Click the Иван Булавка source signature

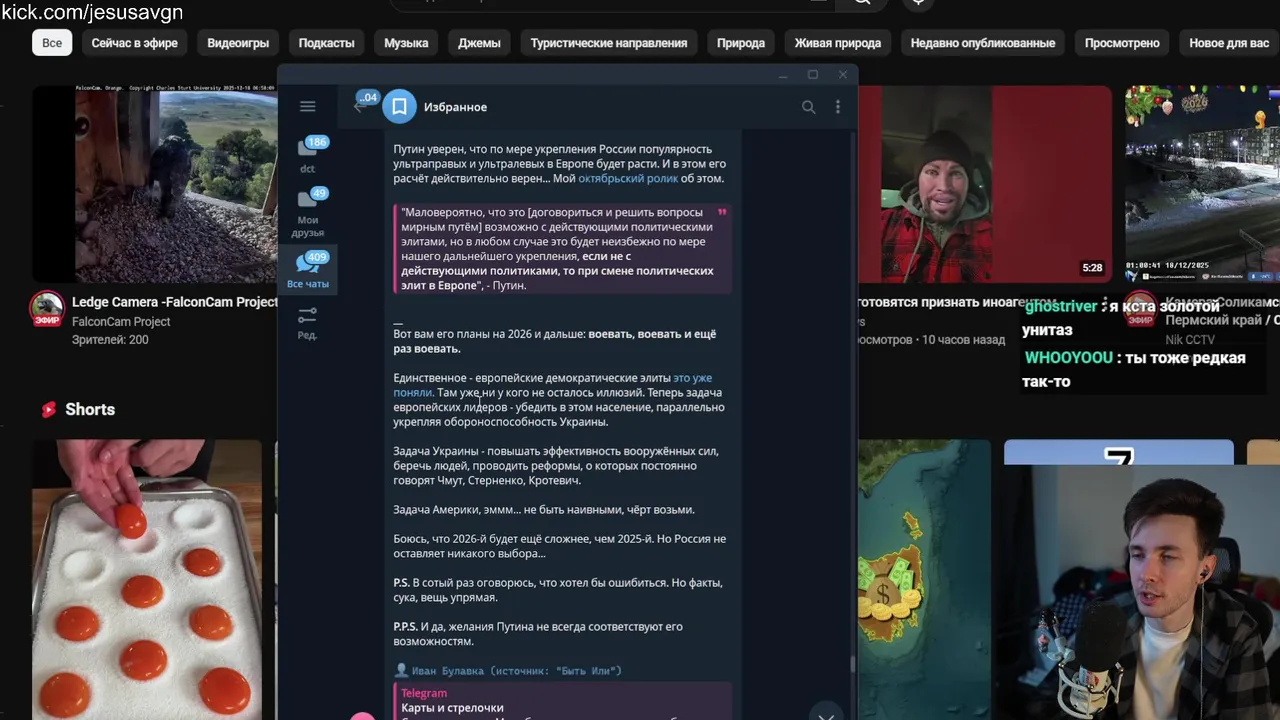[x=508, y=671]
